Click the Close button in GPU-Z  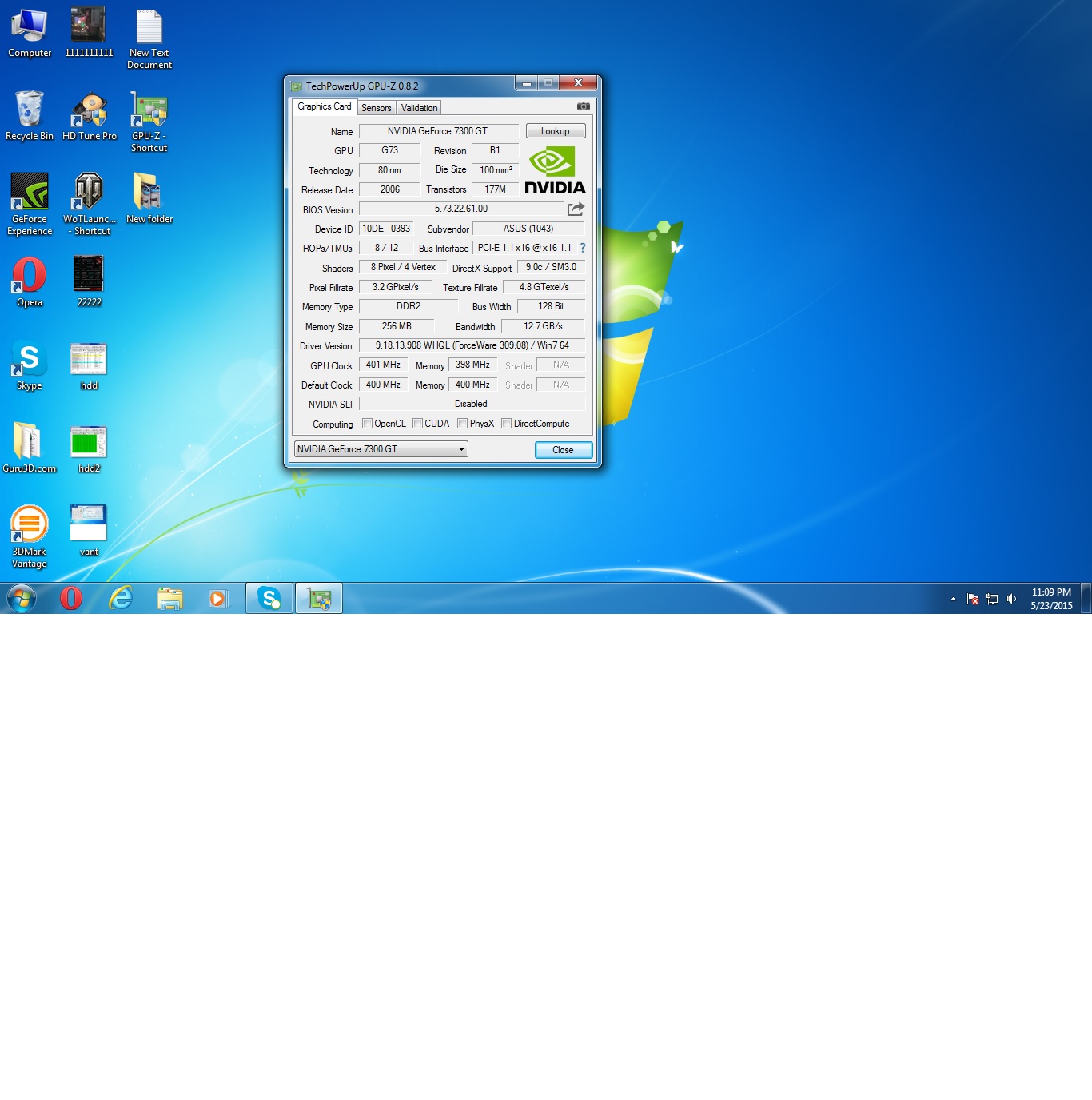(563, 450)
